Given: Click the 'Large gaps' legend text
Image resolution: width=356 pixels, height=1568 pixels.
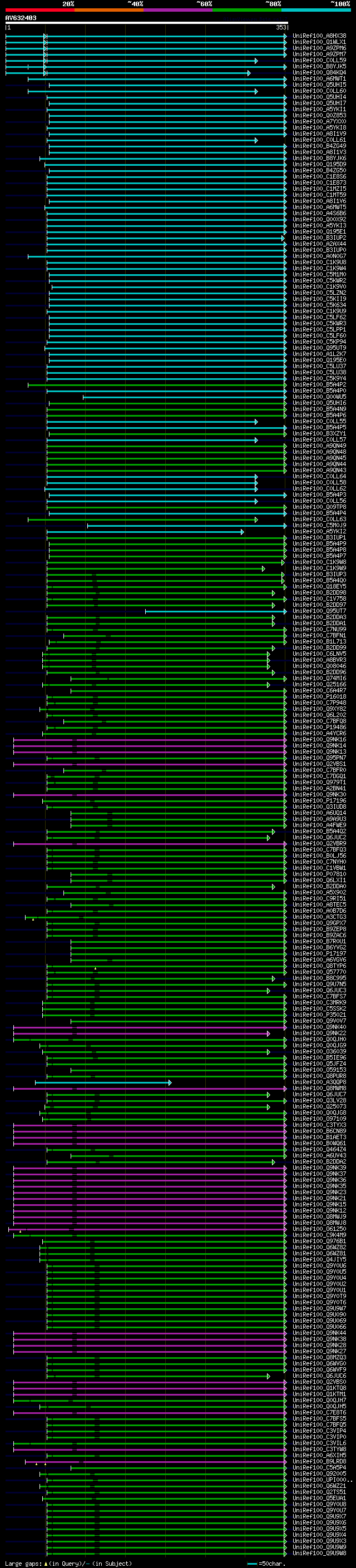Looking at the screenshot, I should [x=23, y=1564].
